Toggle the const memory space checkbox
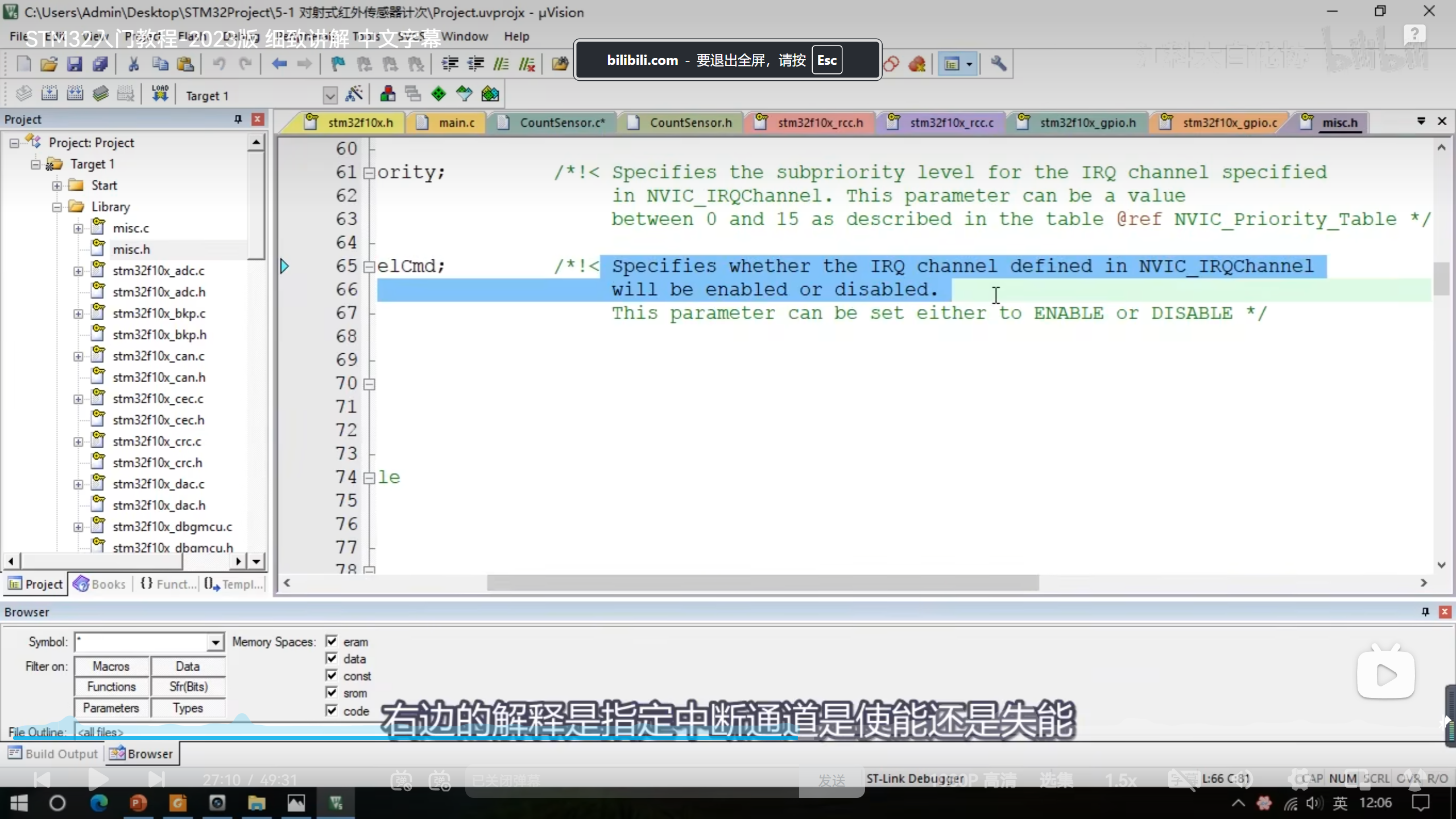 coord(332,676)
